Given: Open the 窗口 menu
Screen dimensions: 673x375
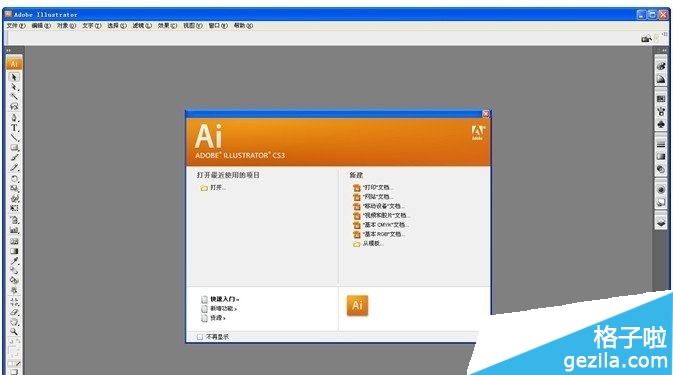Looking at the screenshot, I should pos(218,26).
